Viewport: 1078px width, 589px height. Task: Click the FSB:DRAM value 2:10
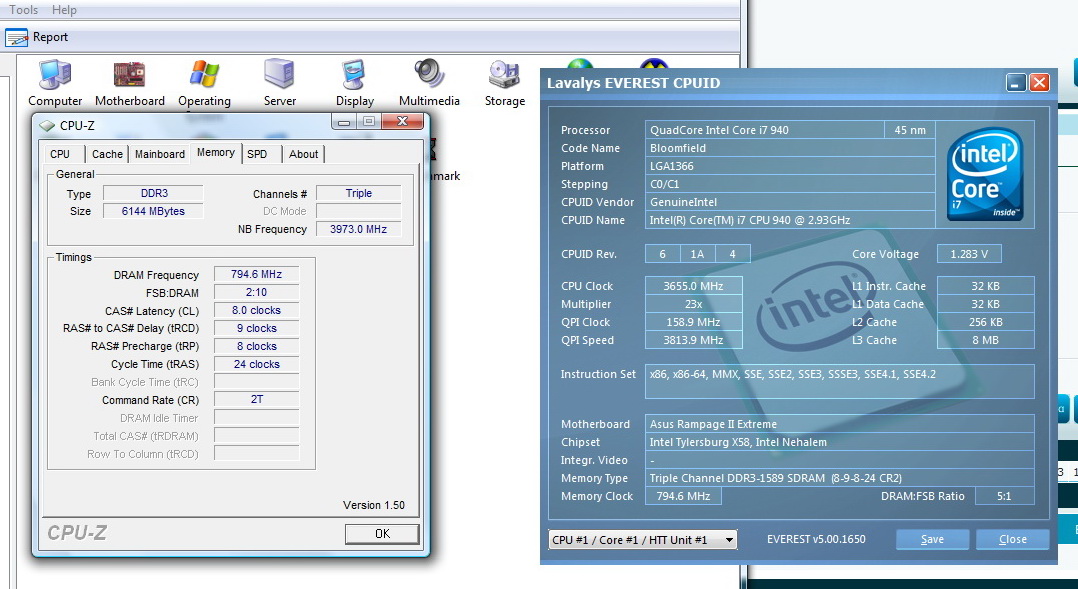256,292
